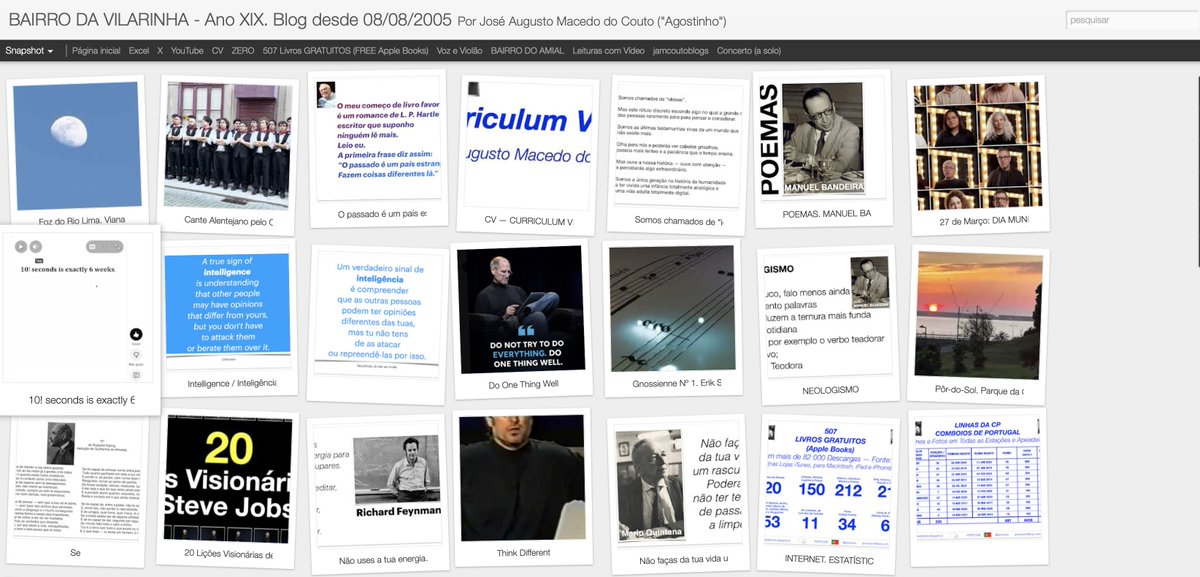The height and width of the screenshot is (577, 1200).
Task: Open Do One Thing Well post
Action: [520, 309]
